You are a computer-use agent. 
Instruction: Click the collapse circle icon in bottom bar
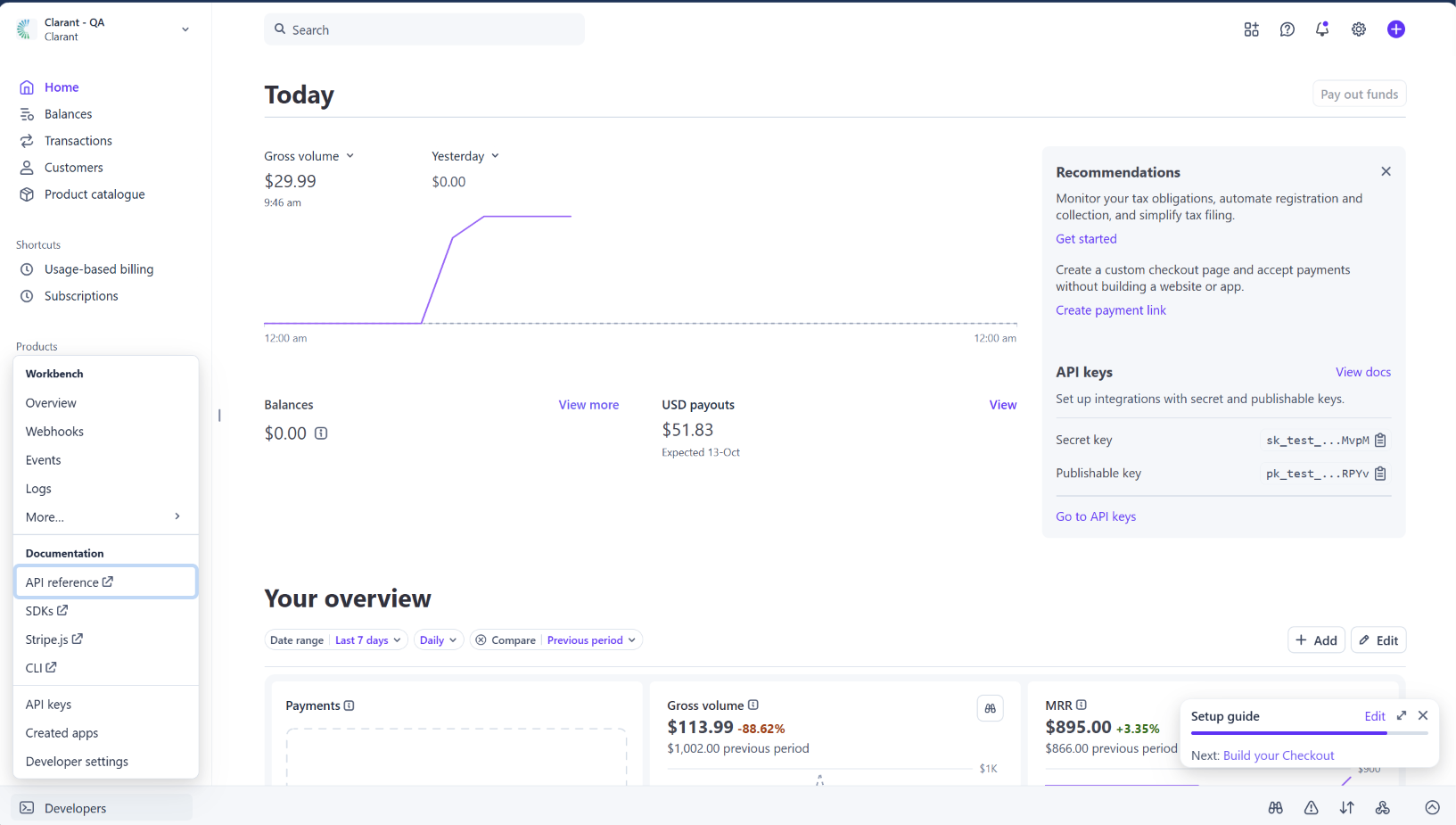1433,807
